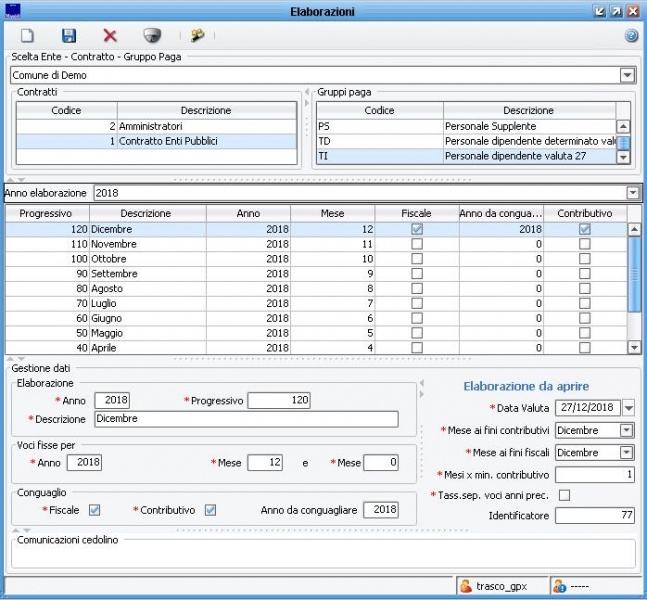Click the red X delete icon

pyautogui.click(x=110, y=36)
